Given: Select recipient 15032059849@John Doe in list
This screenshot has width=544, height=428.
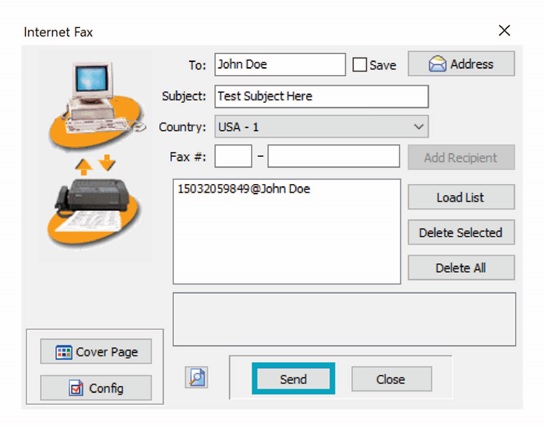Looking at the screenshot, I should click(x=244, y=189).
